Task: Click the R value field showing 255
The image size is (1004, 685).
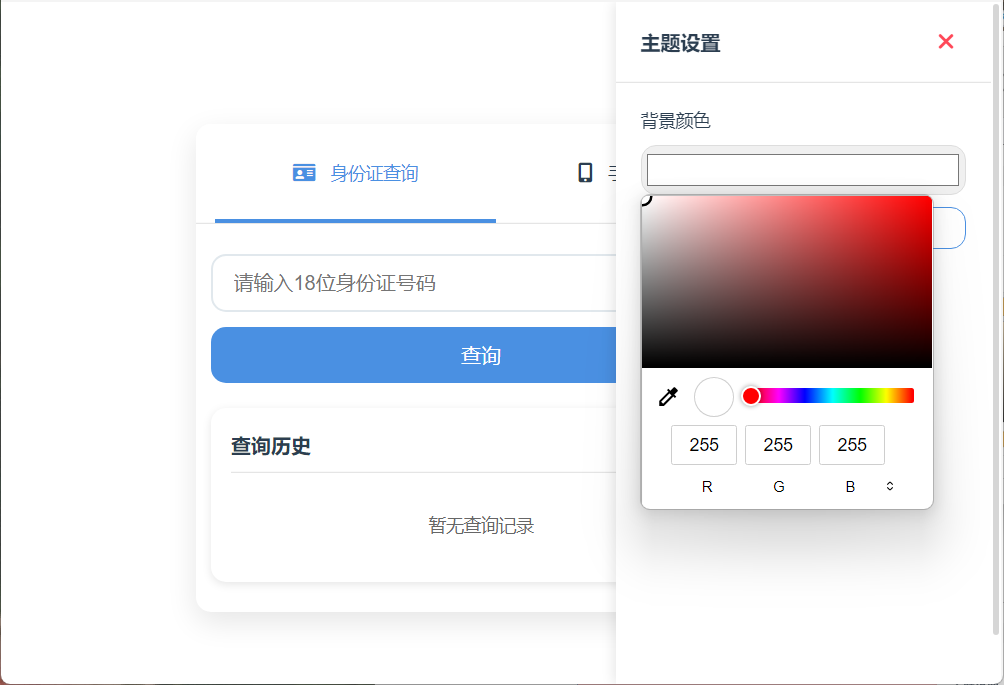Action: [704, 445]
